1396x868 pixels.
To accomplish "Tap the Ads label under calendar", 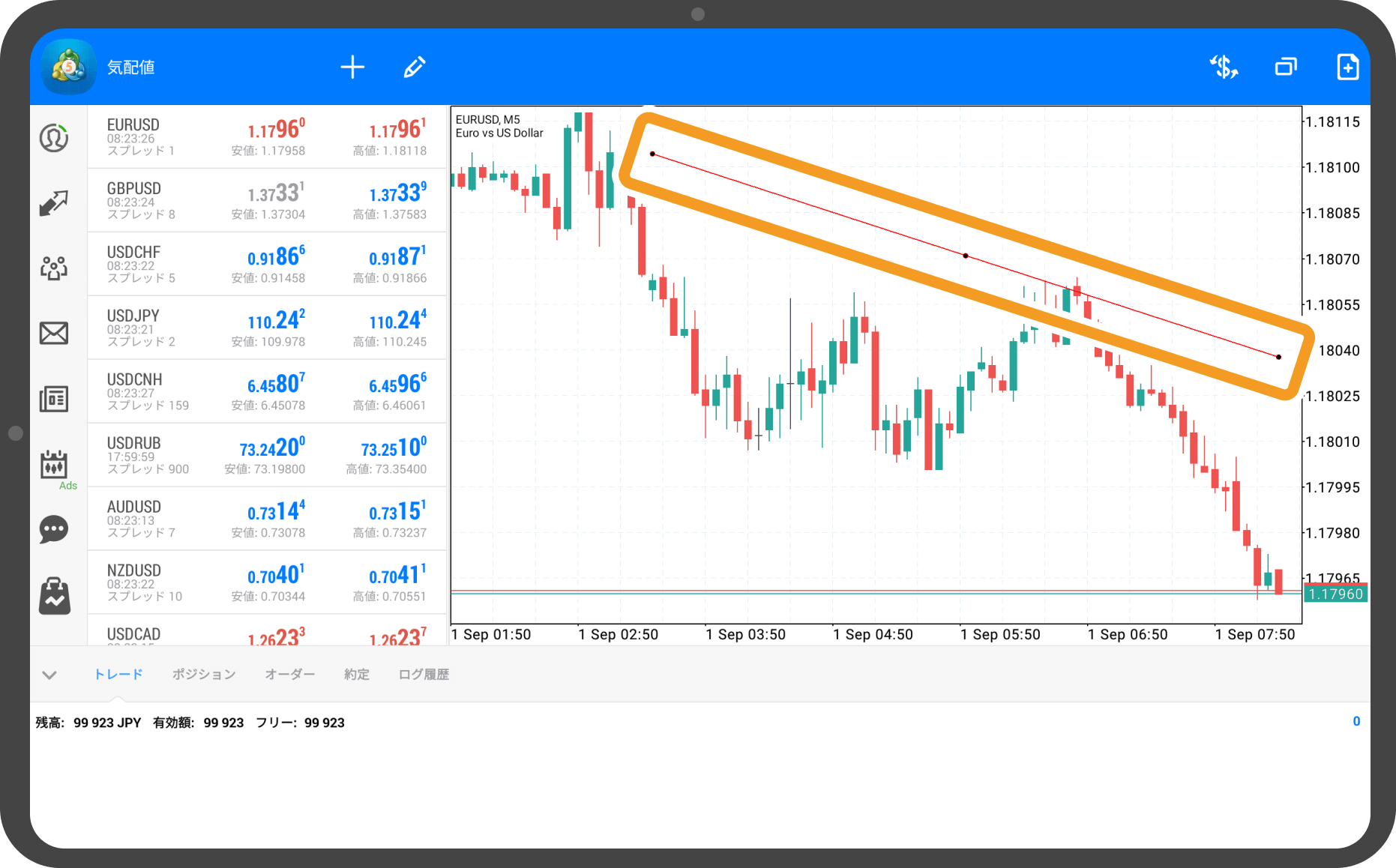I will [68, 486].
